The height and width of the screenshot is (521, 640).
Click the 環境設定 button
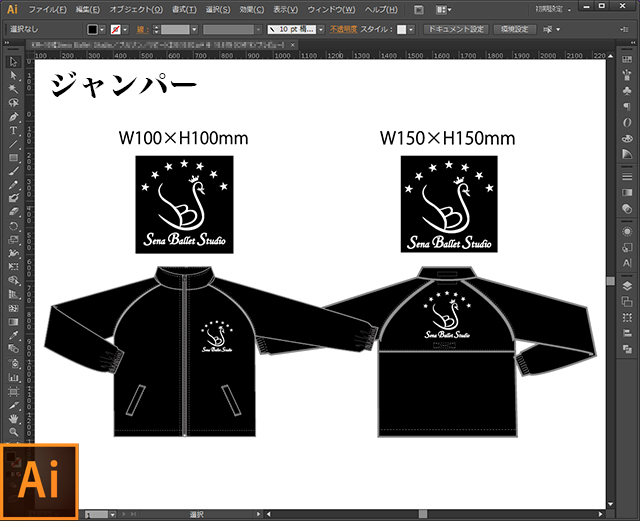click(x=515, y=29)
